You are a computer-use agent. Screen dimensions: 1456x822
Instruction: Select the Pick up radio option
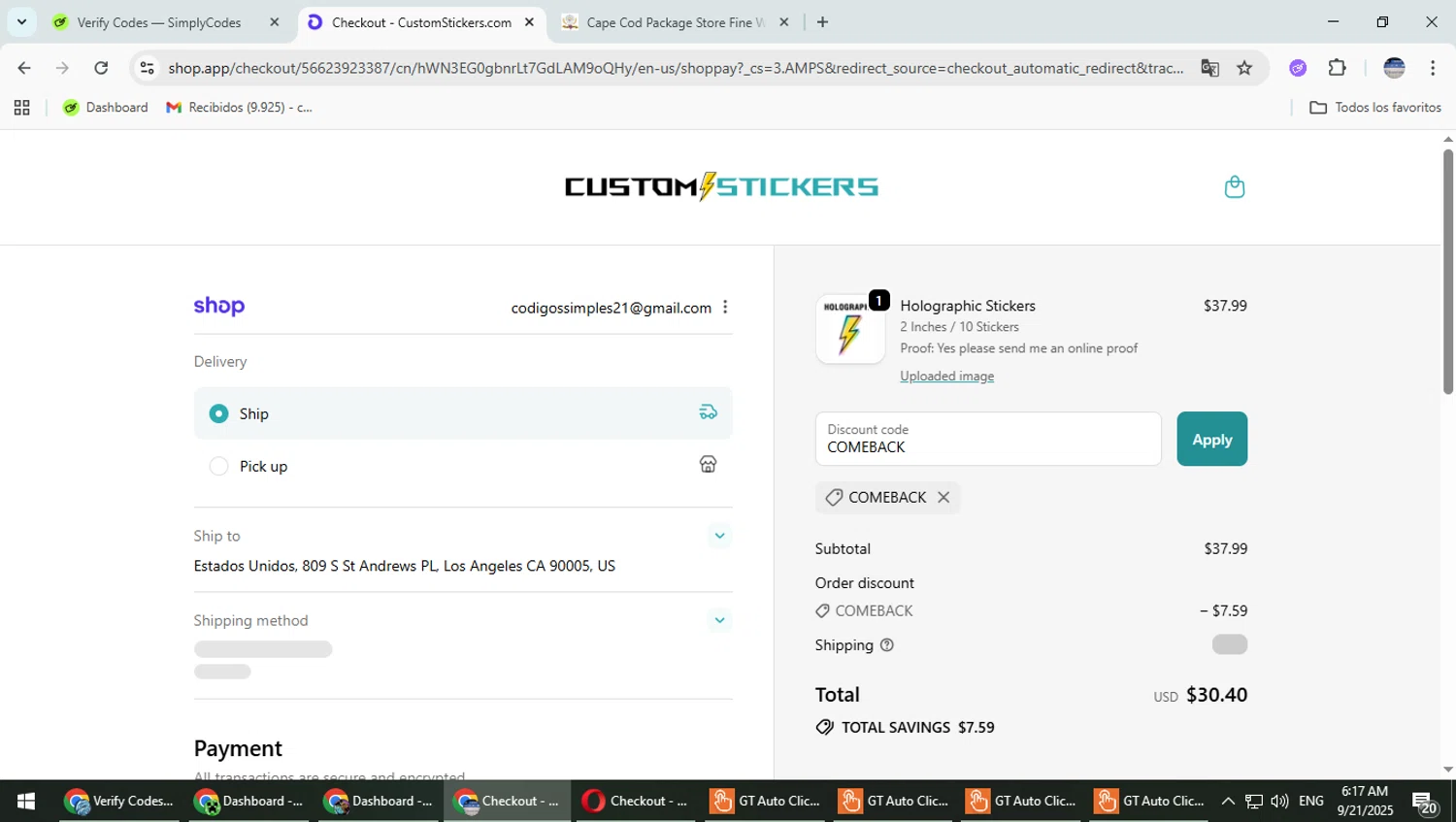(219, 466)
